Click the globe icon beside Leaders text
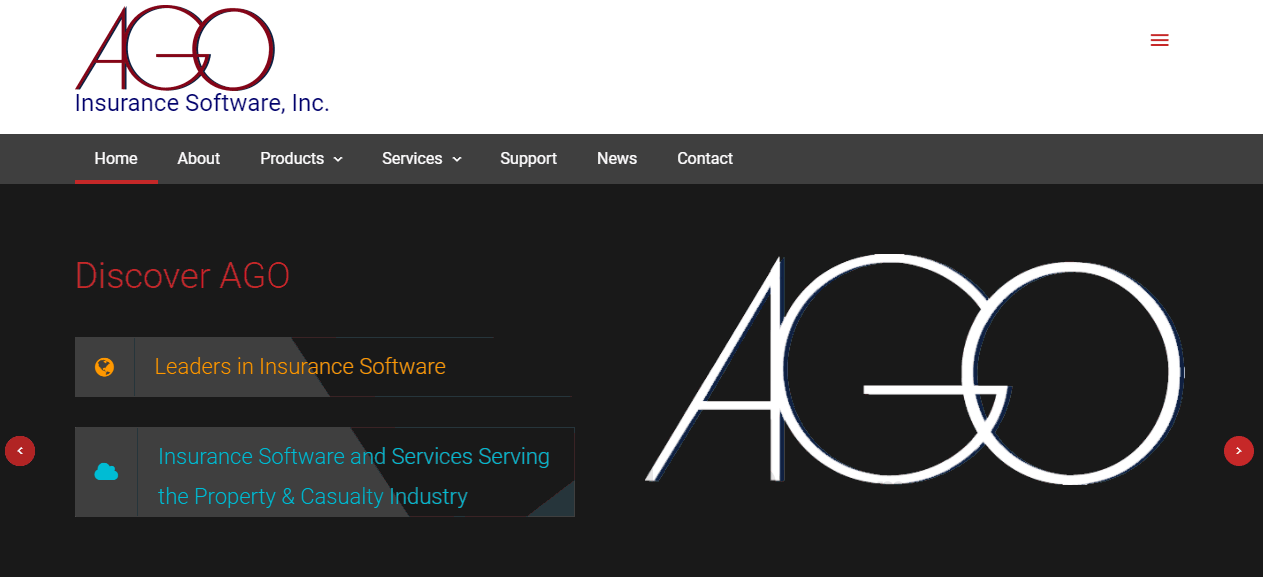The width and height of the screenshot is (1263, 577). point(104,366)
